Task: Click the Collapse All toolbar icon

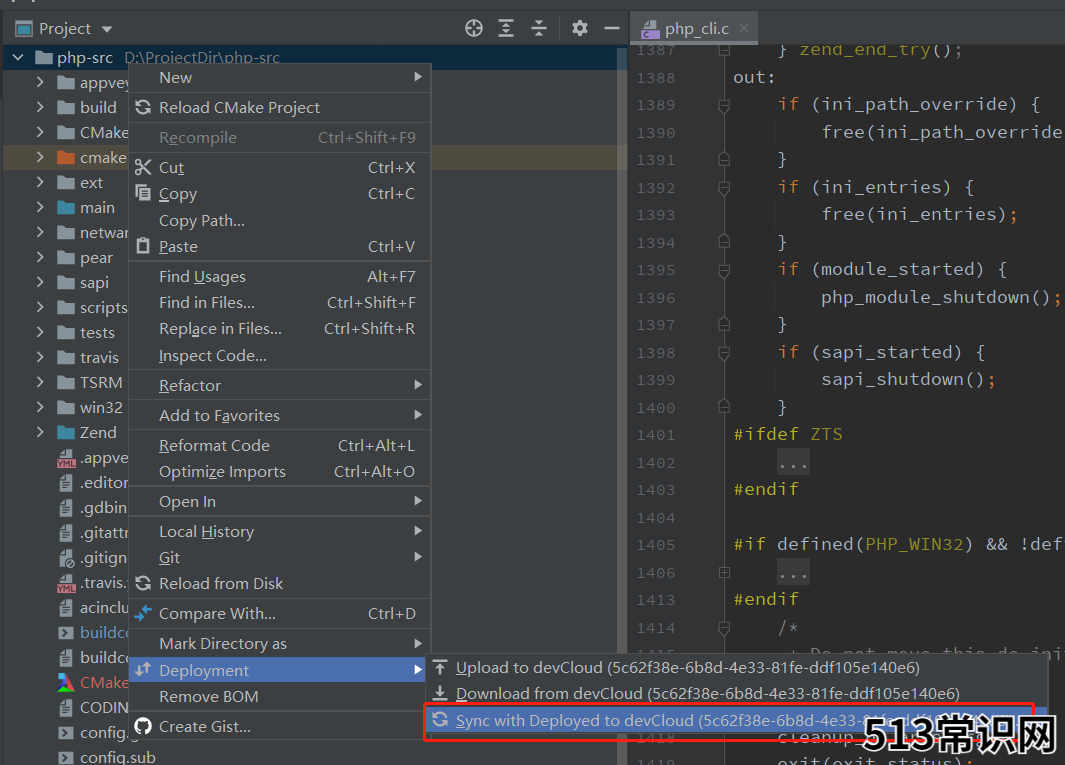Action: pos(539,29)
